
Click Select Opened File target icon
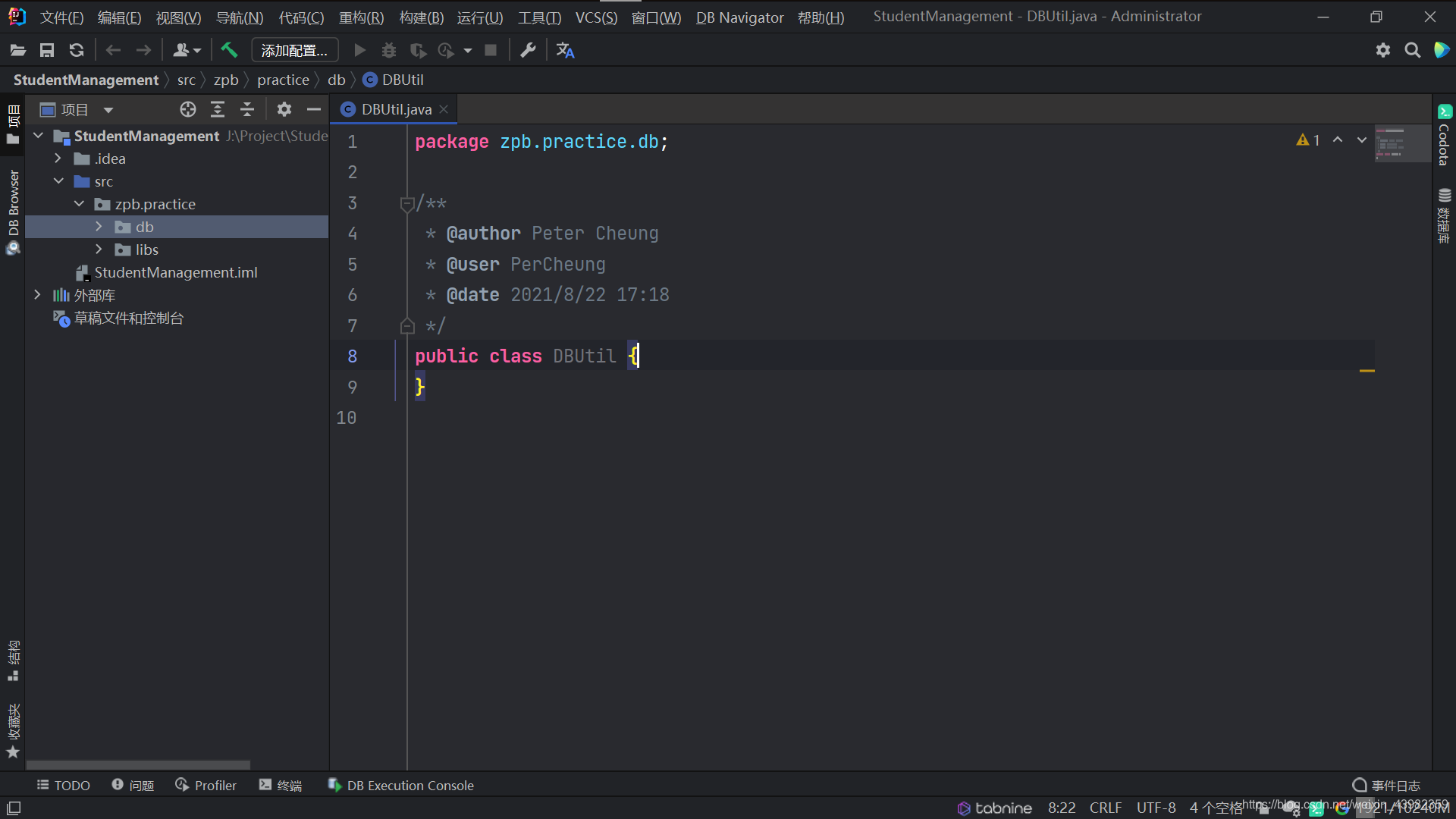pos(188,109)
